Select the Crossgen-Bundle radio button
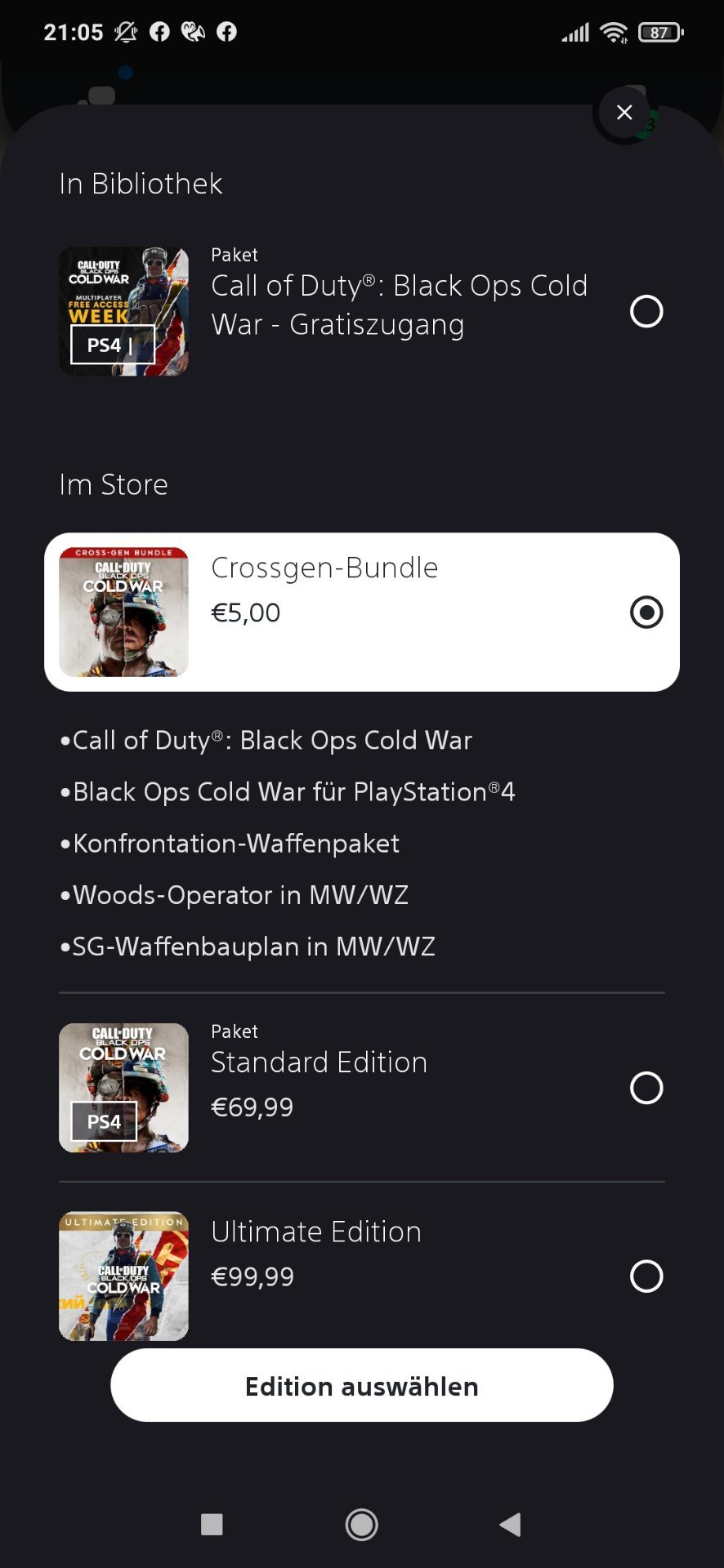The image size is (724, 1568). [x=646, y=612]
